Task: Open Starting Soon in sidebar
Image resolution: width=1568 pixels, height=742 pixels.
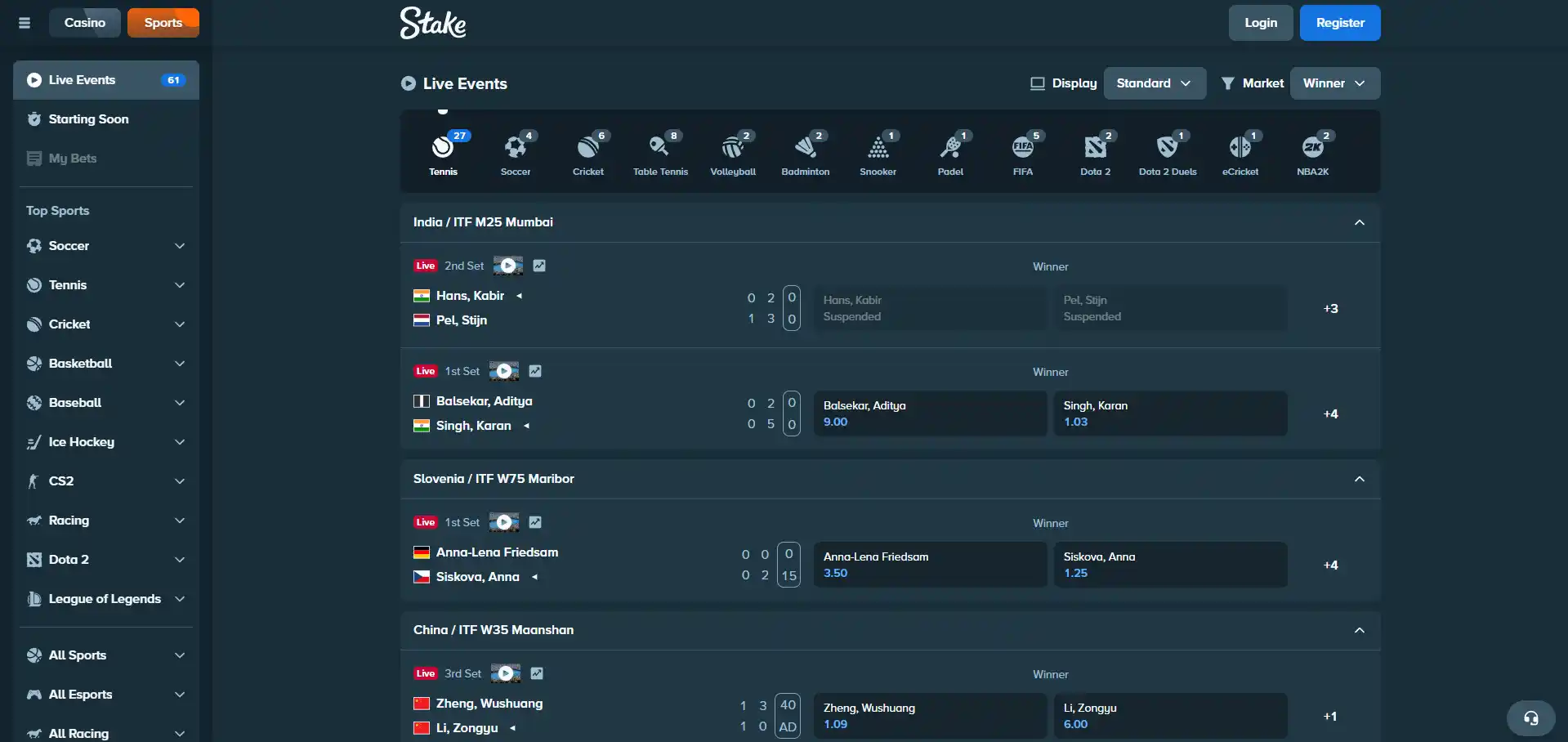Action: pyautogui.click(x=106, y=119)
